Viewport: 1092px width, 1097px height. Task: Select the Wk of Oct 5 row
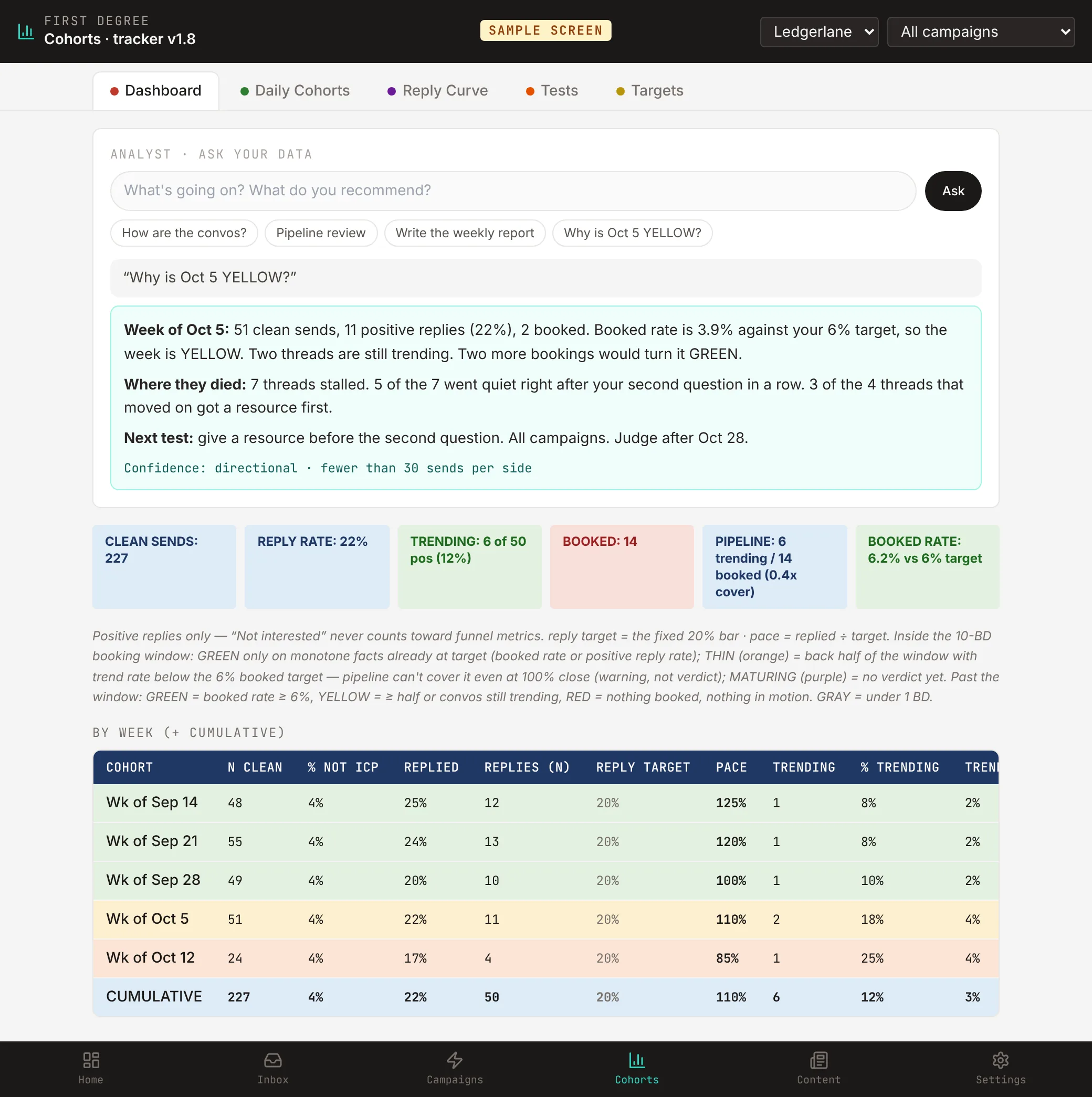545,919
